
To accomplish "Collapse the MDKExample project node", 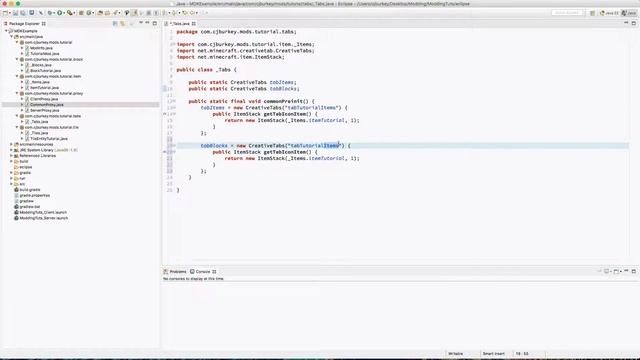I will point(6,31).
